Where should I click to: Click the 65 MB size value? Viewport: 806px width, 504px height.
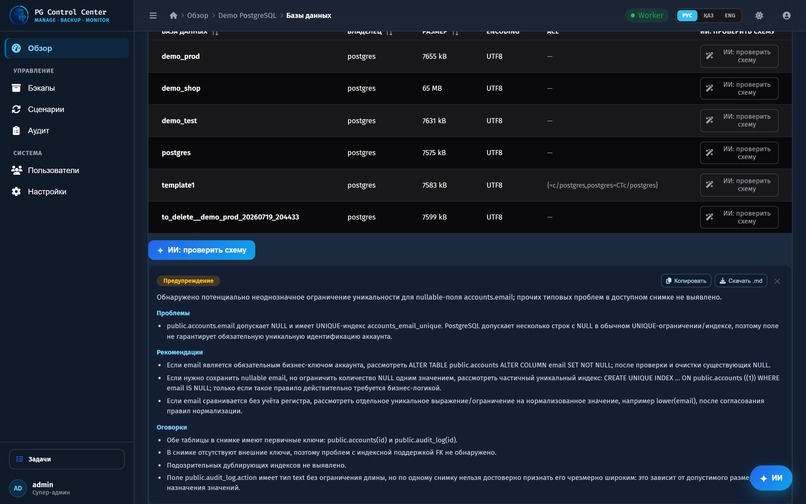(432, 88)
